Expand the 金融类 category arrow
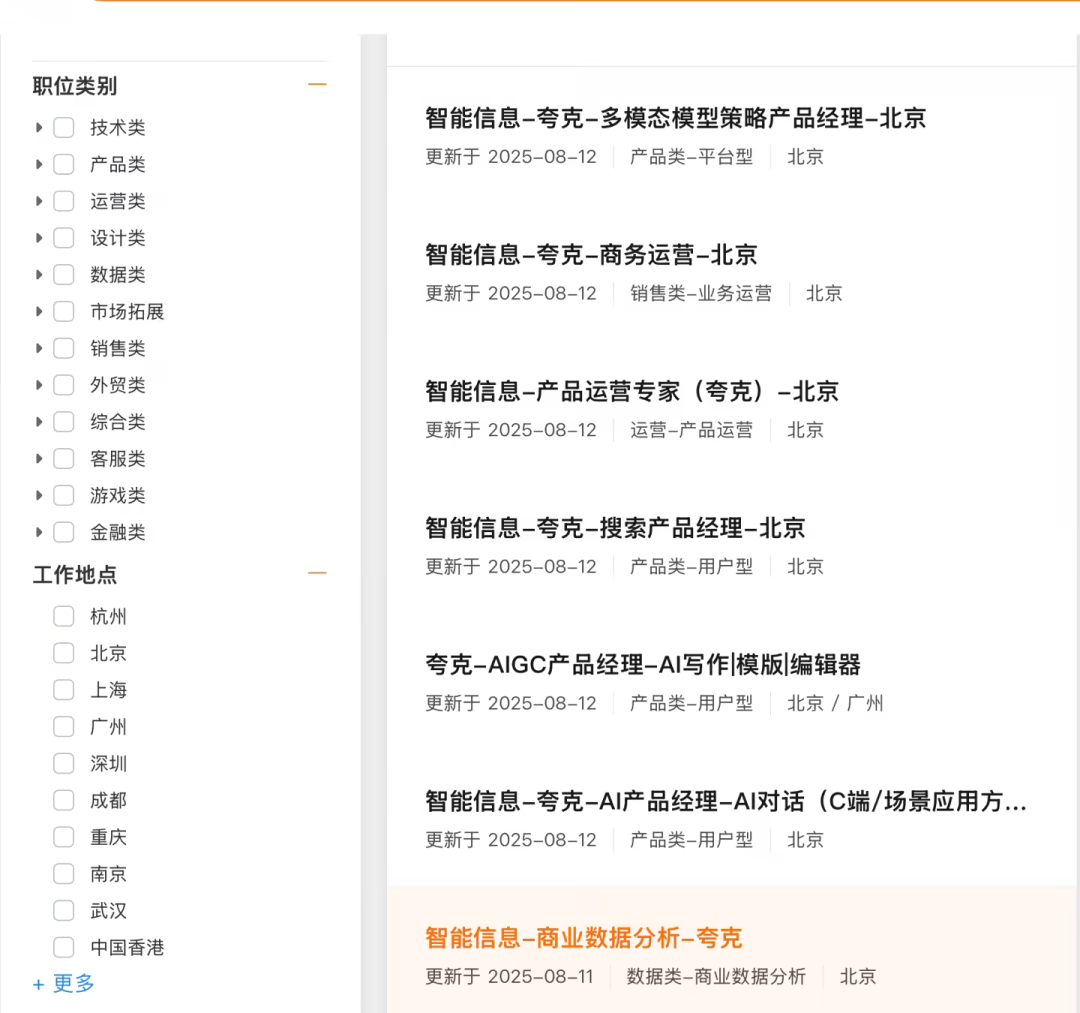Image resolution: width=1080 pixels, height=1013 pixels. pos(39,532)
